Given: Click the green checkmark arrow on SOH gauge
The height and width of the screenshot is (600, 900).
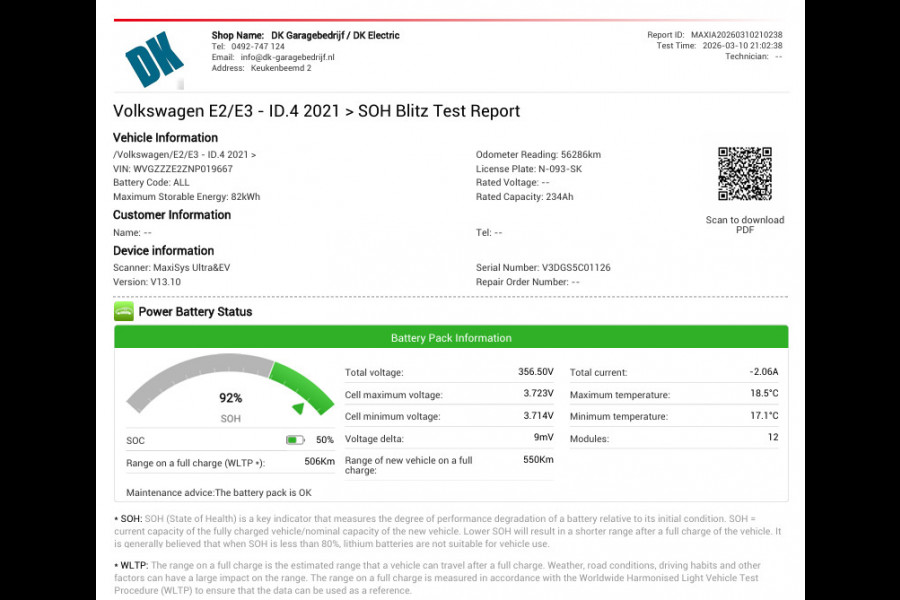Looking at the screenshot, I should tap(298, 408).
